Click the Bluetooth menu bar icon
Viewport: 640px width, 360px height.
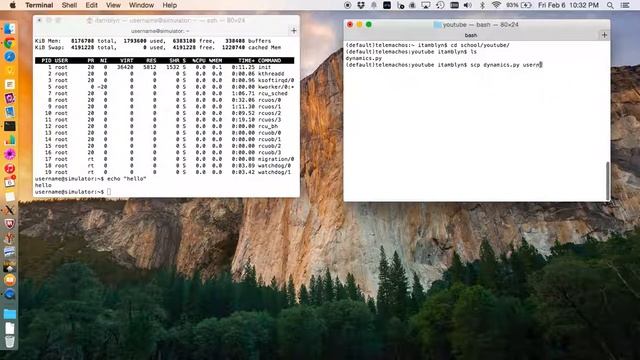[482, 5]
